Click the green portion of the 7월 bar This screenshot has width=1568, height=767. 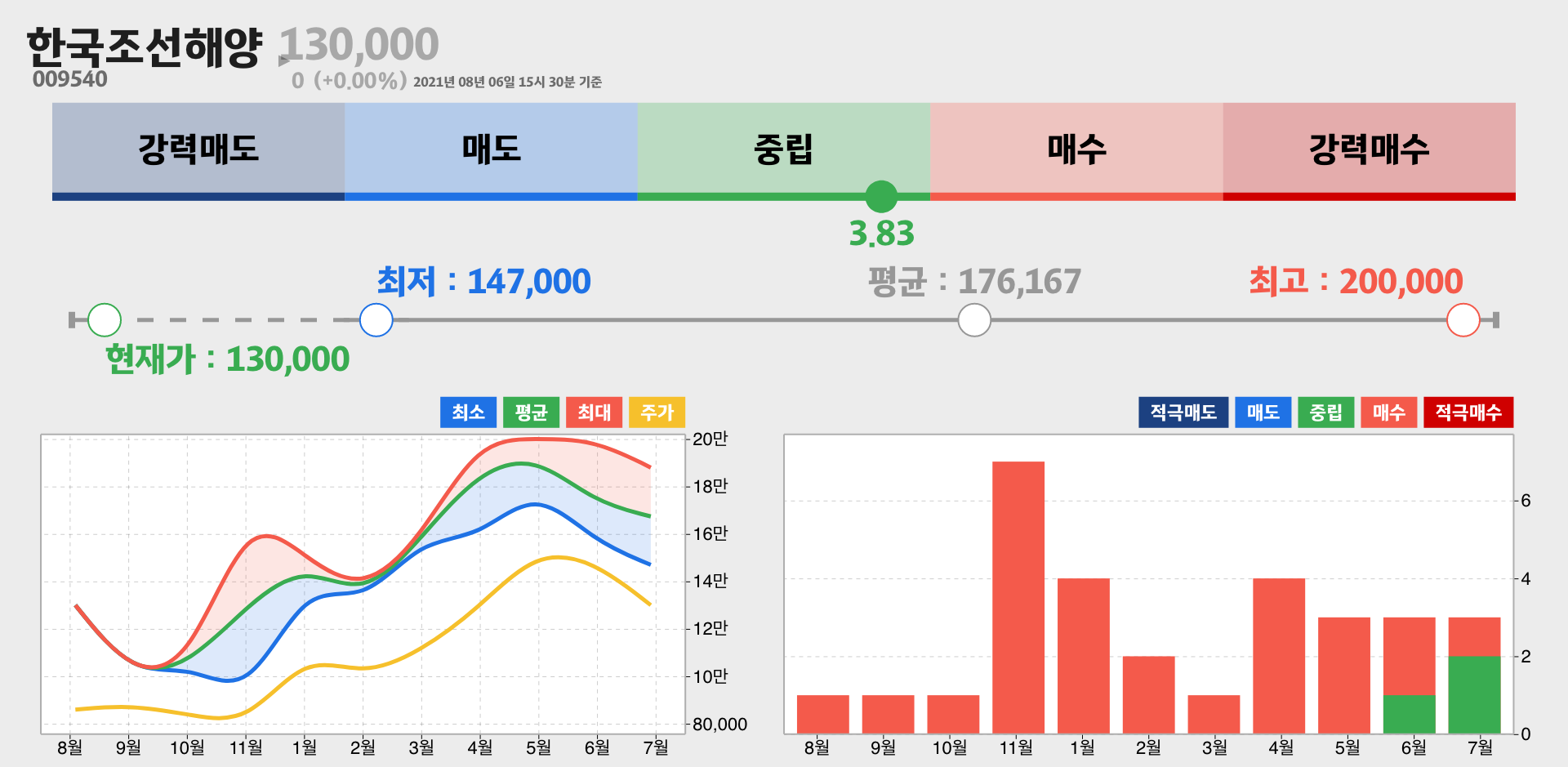coord(1475,694)
